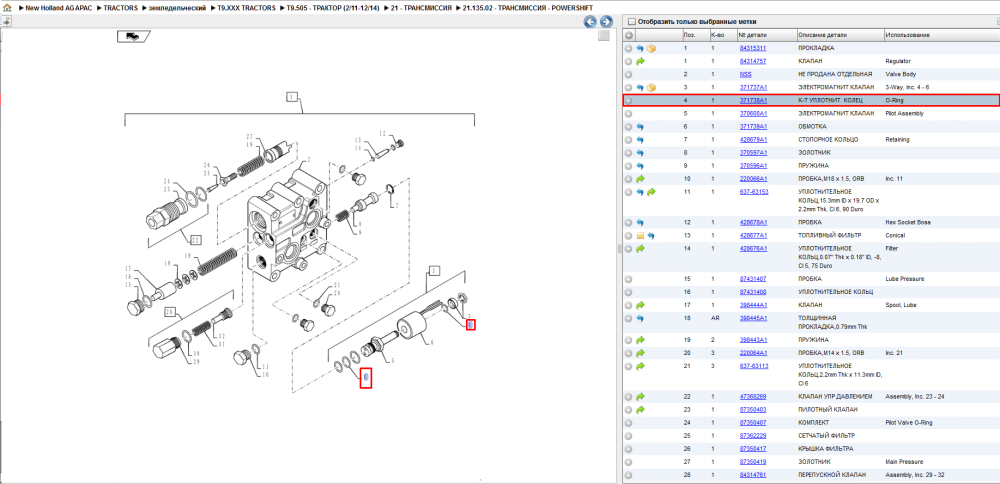
Task: Click the green arrow icon on row 220066A1
Action: (640, 179)
